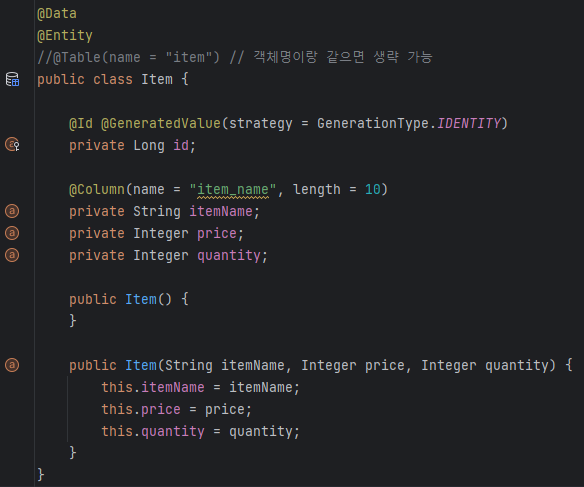Click the class name Item in the declaration
The height and width of the screenshot is (487, 584).
tap(157, 79)
